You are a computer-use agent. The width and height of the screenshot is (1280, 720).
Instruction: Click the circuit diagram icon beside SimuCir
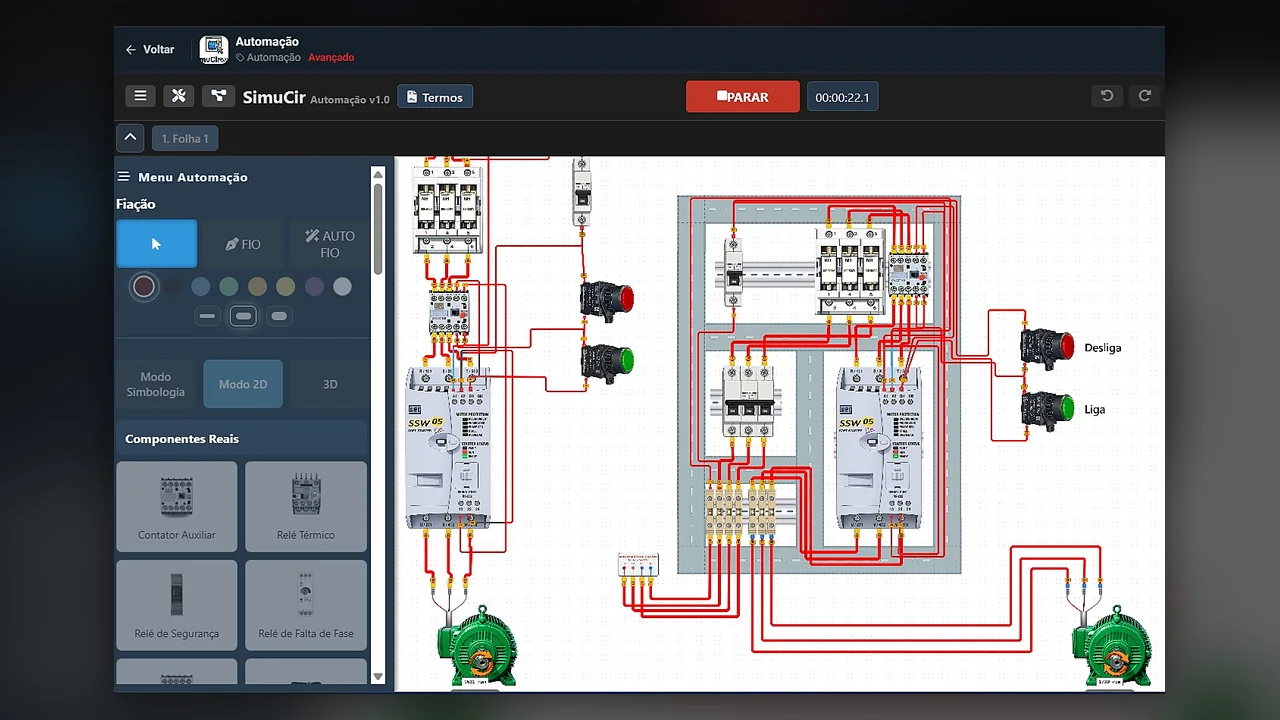tap(218, 96)
